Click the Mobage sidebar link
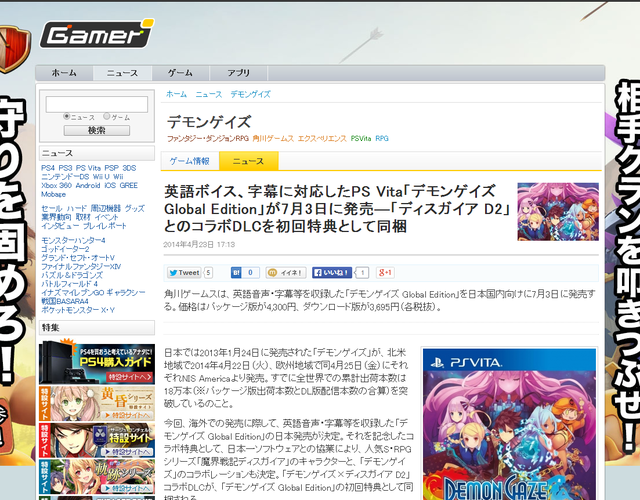The width and height of the screenshot is (640, 500). point(53,194)
